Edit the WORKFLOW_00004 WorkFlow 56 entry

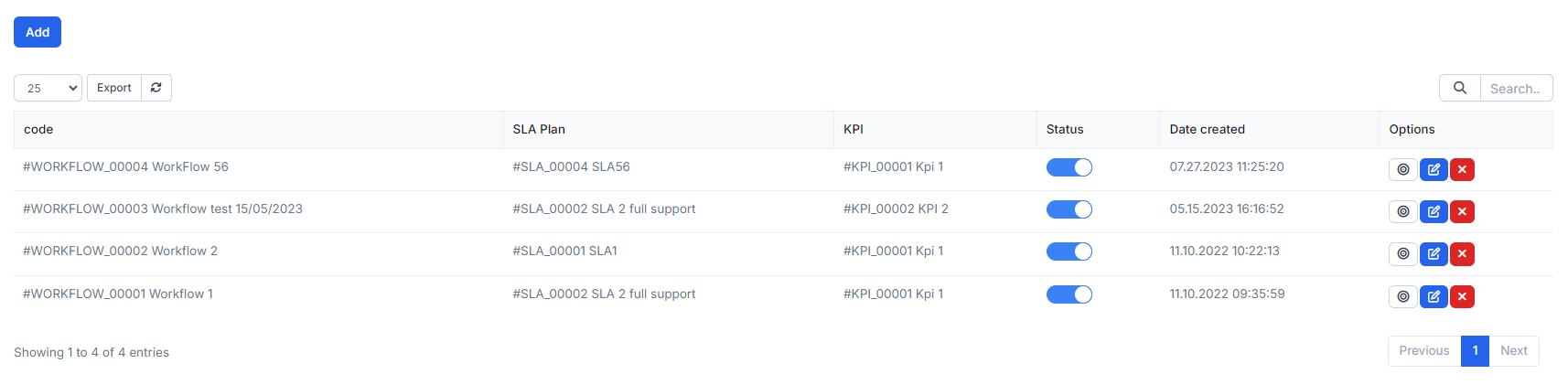(1434, 169)
